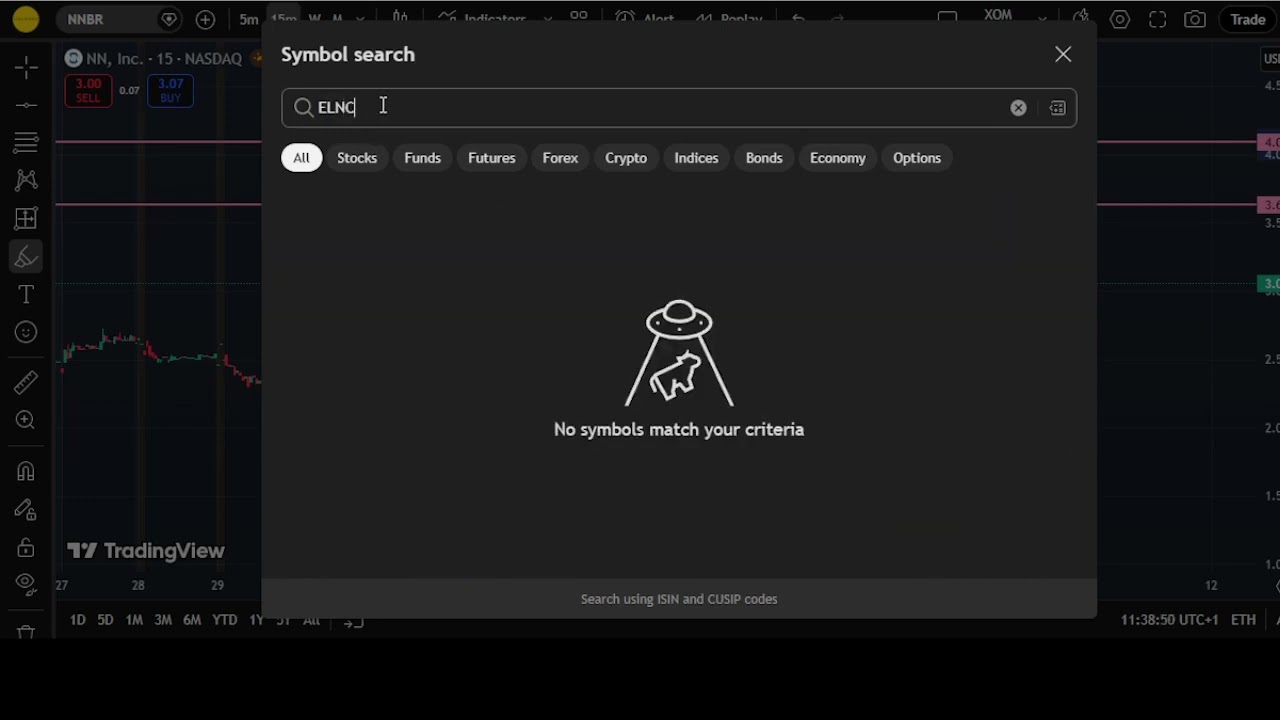
Task: Click the add symbol plus icon
Action: coord(205,19)
